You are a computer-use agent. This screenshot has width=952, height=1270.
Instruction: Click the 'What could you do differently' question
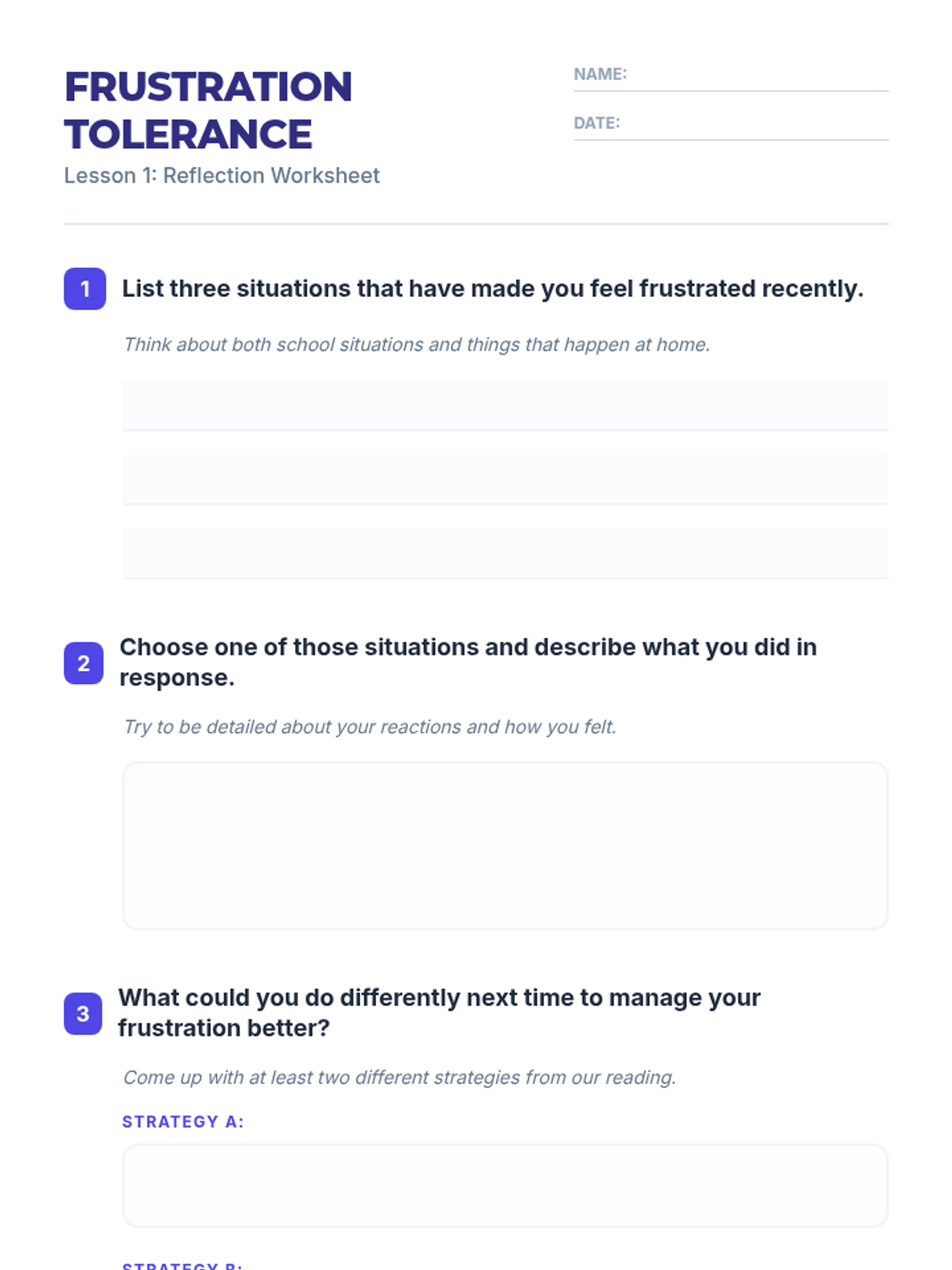[439, 1012]
